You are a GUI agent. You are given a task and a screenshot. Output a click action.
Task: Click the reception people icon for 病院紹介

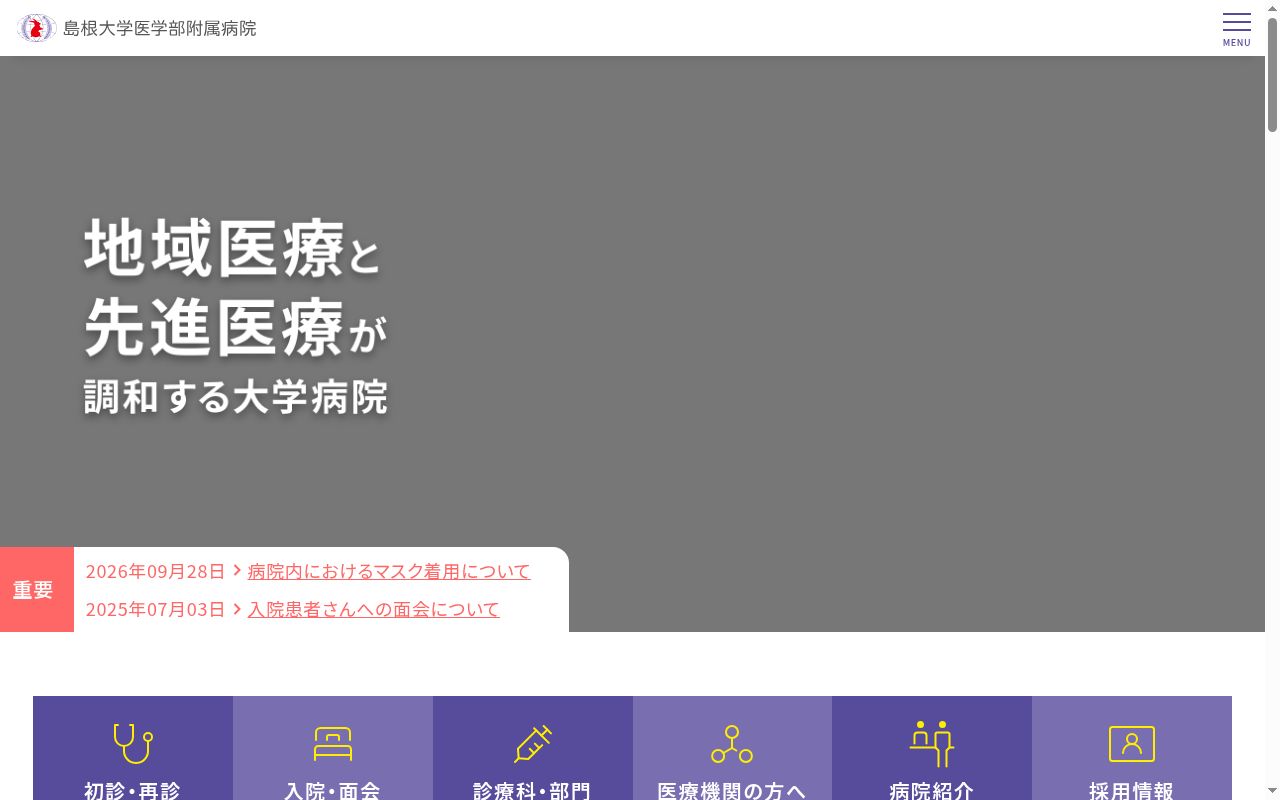pos(932,743)
